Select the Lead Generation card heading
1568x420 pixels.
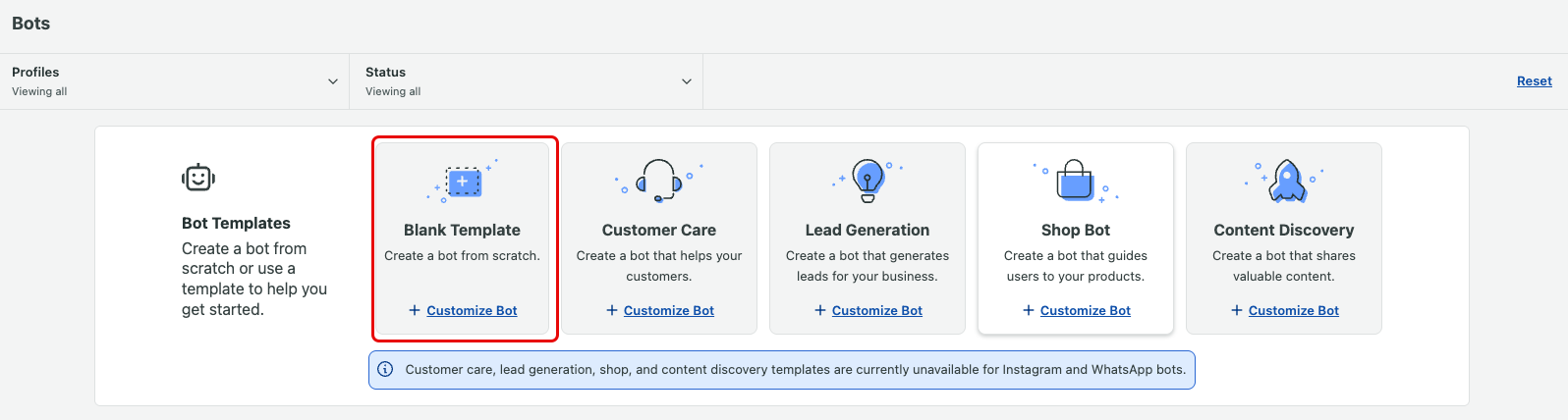pos(868,230)
